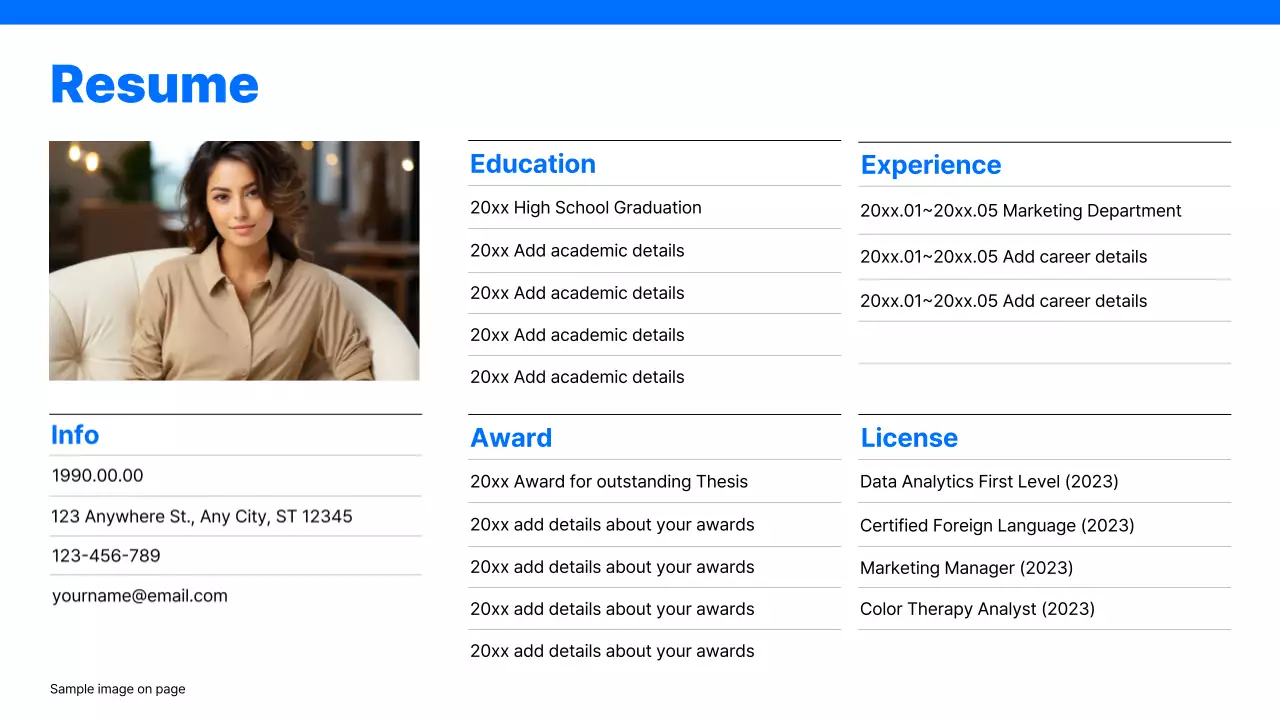
Task: Click the 123 Anywhere St. address line
Action: pyautogui.click(x=202, y=516)
